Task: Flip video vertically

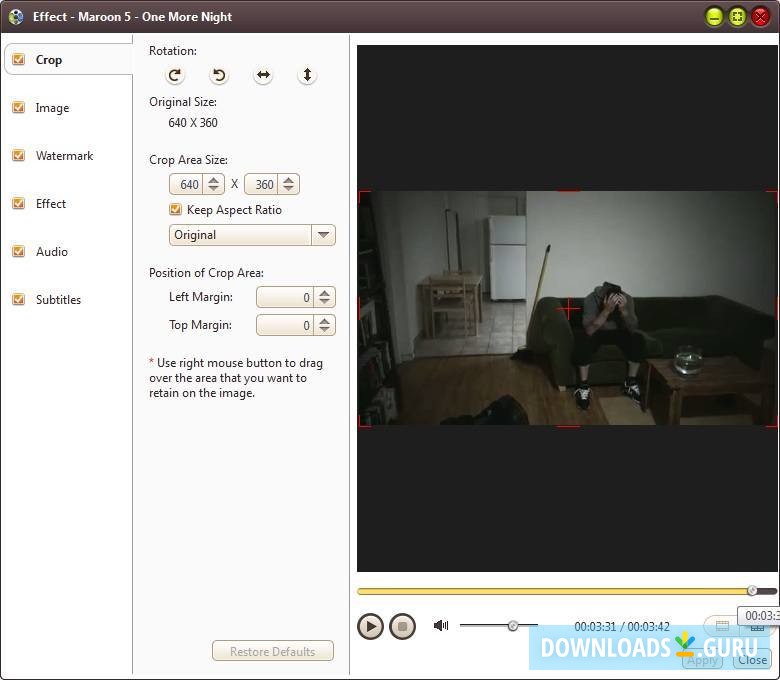Action: [307, 75]
